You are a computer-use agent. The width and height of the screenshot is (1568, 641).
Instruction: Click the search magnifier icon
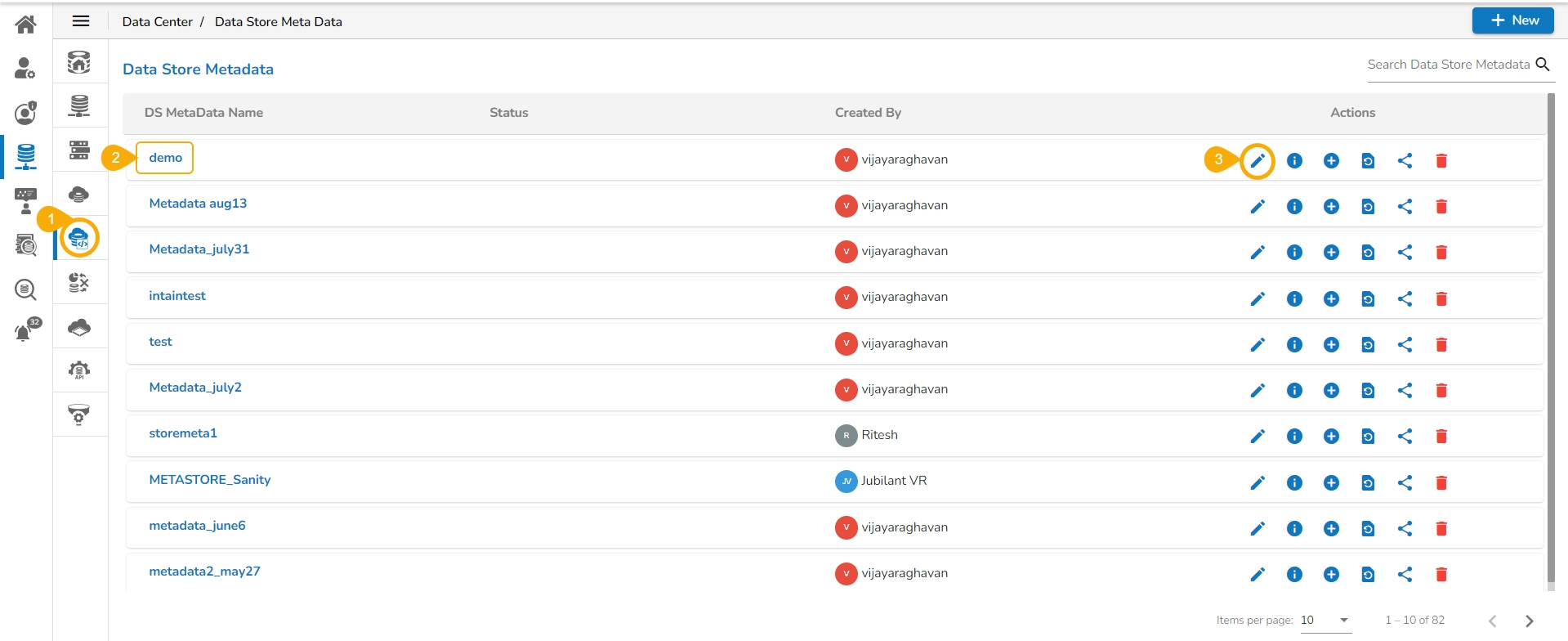coord(1543,65)
